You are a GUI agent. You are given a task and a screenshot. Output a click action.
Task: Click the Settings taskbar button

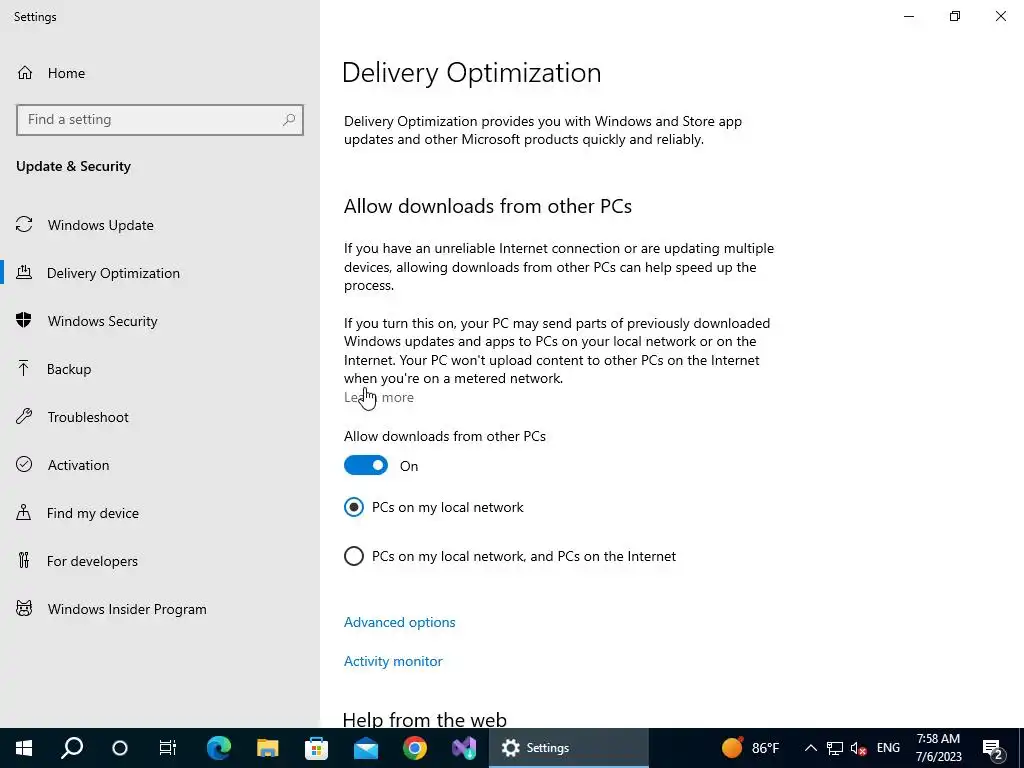[569, 748]
